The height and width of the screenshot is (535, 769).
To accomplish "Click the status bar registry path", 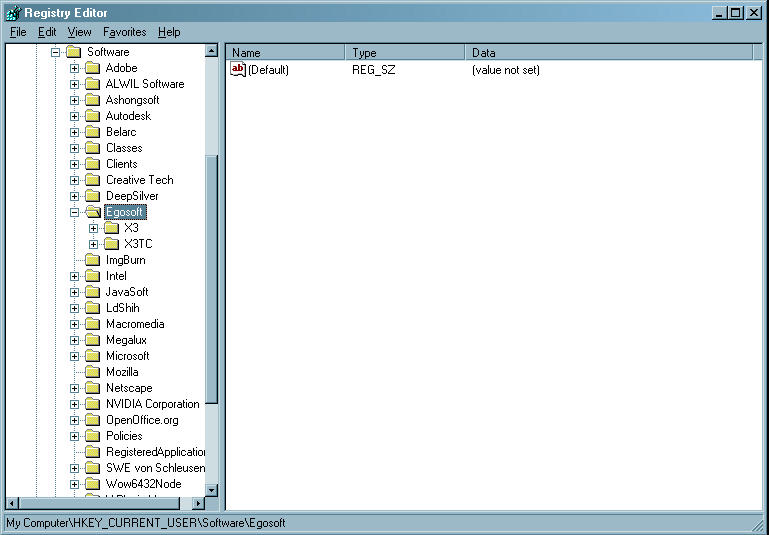I will point(146,523).
